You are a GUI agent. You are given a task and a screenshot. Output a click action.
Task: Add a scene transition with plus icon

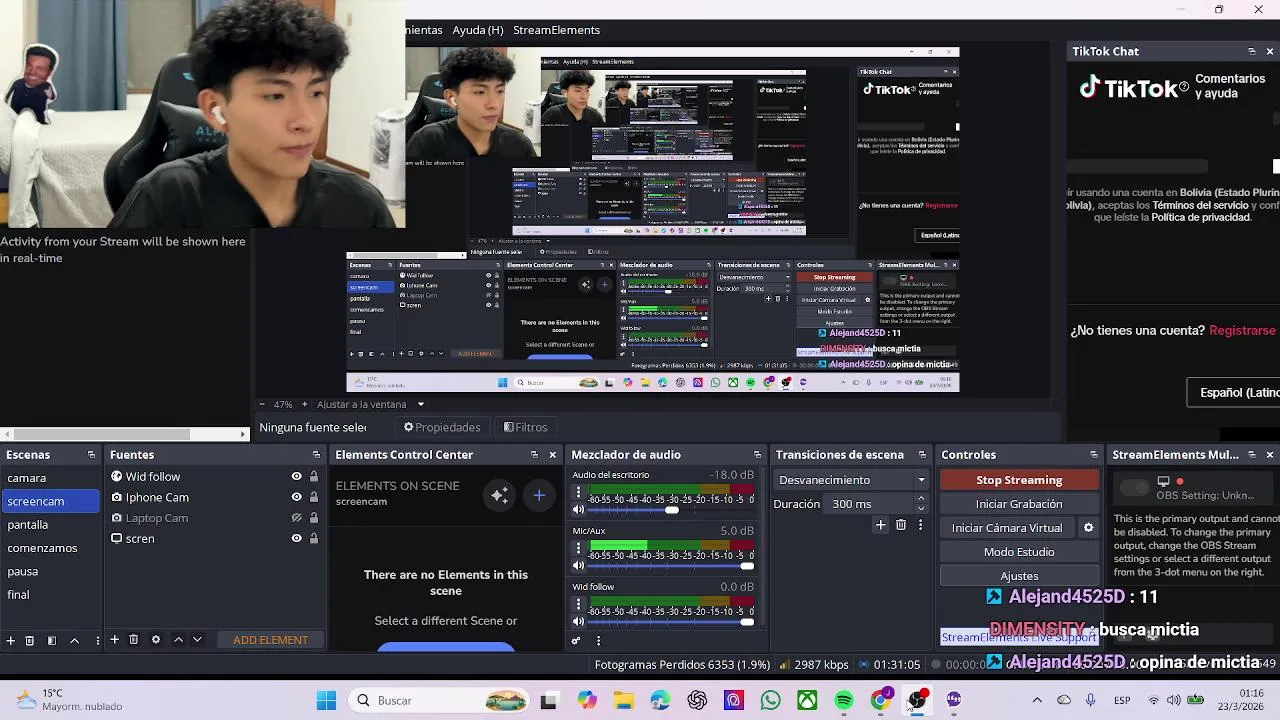tap(880, 525)
